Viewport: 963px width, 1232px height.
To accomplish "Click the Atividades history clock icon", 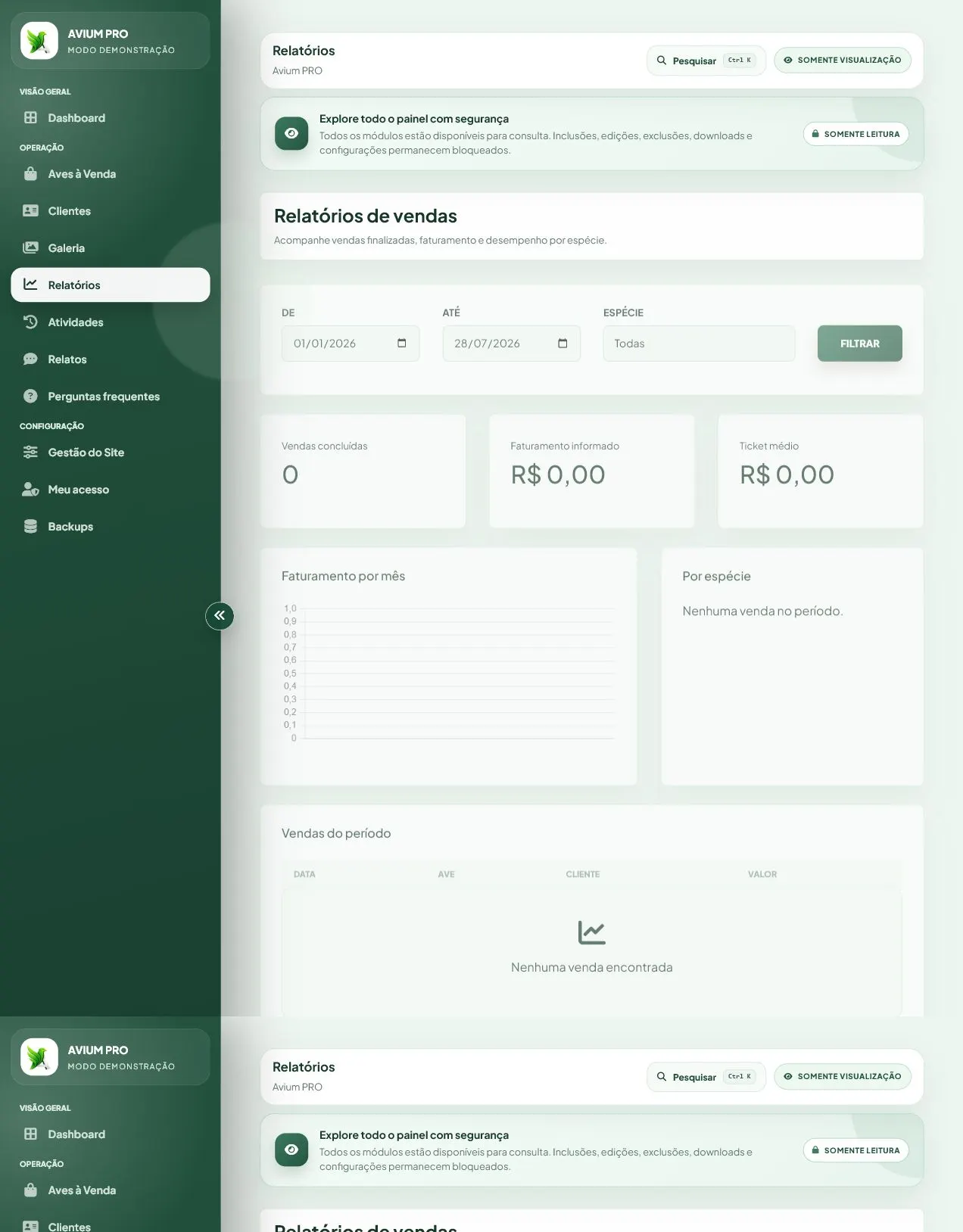I will 30,322.
